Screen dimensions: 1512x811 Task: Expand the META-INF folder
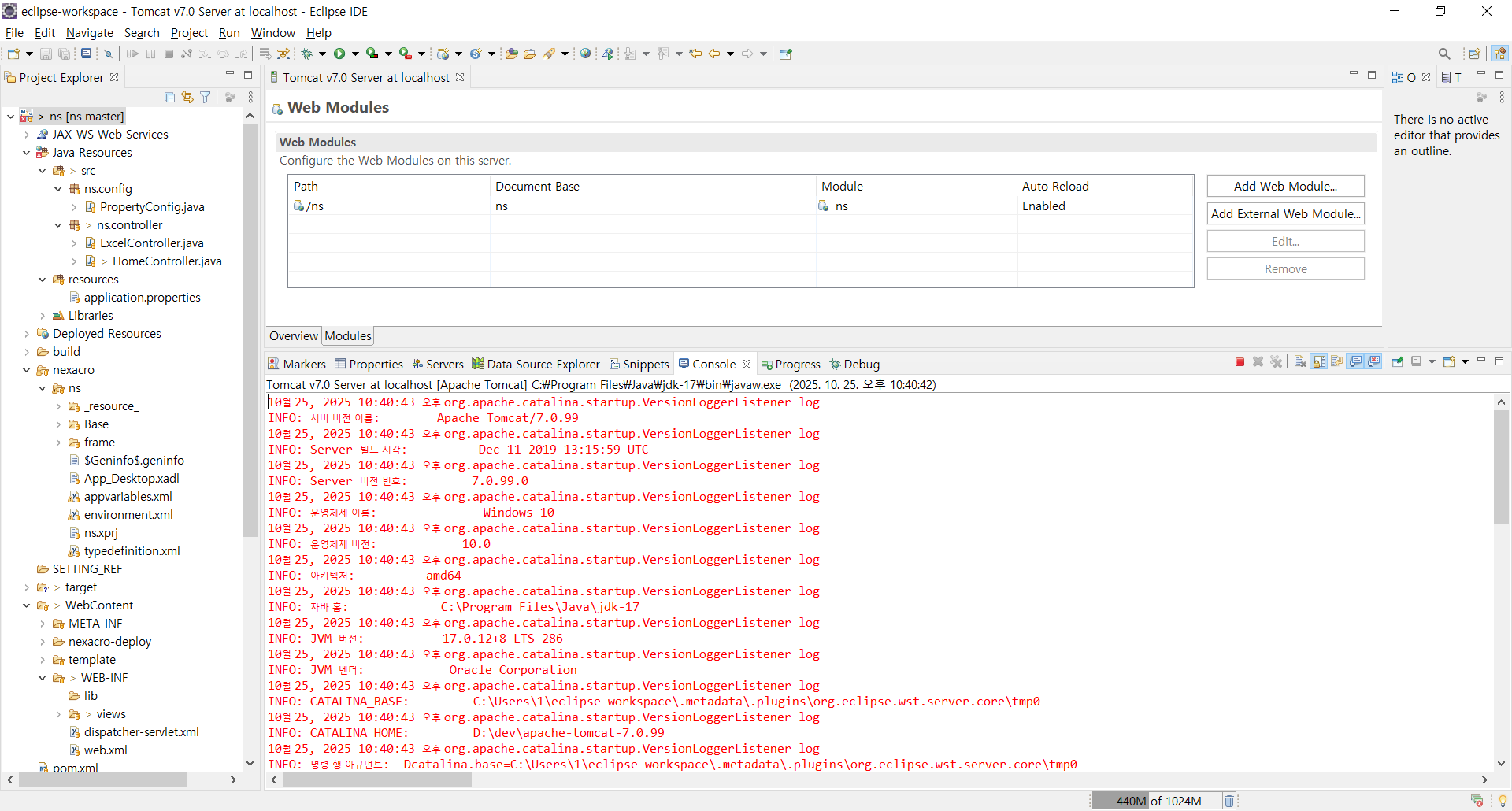(42, 624)
